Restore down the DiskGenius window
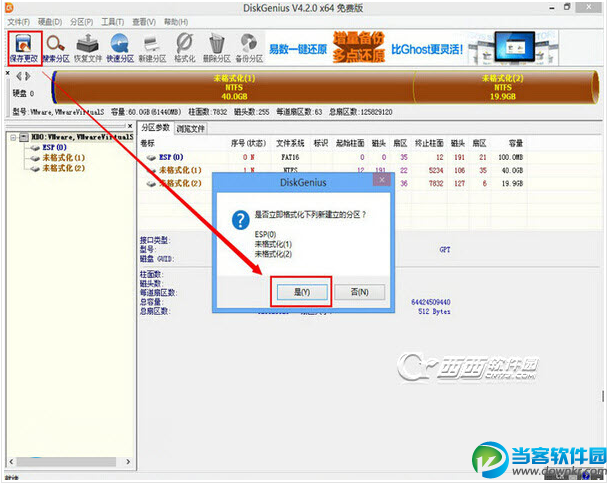Screen dimensions: 608x485 (567, 7)
